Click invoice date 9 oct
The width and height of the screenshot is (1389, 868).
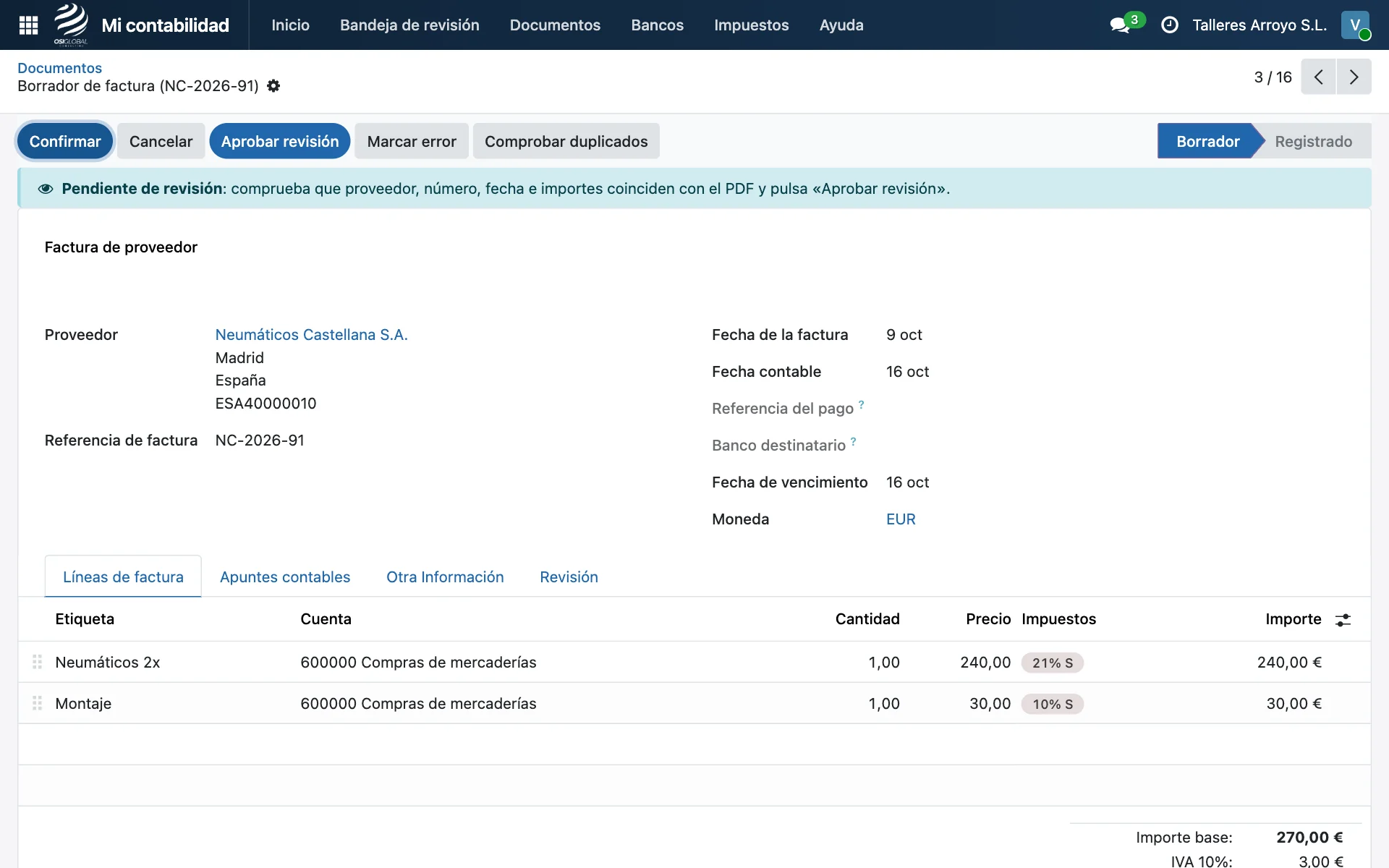904,334
